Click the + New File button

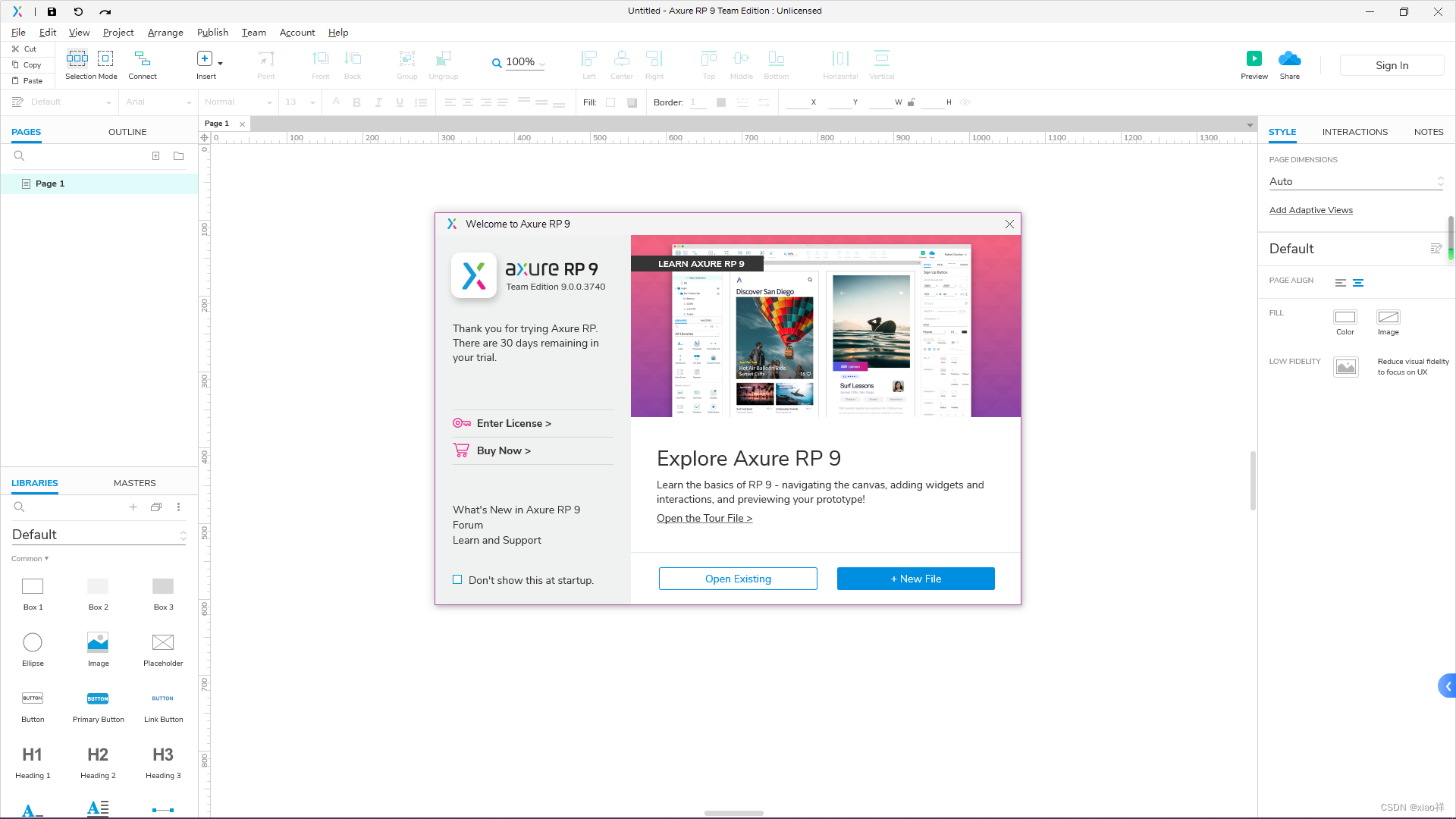pos(916,579)
